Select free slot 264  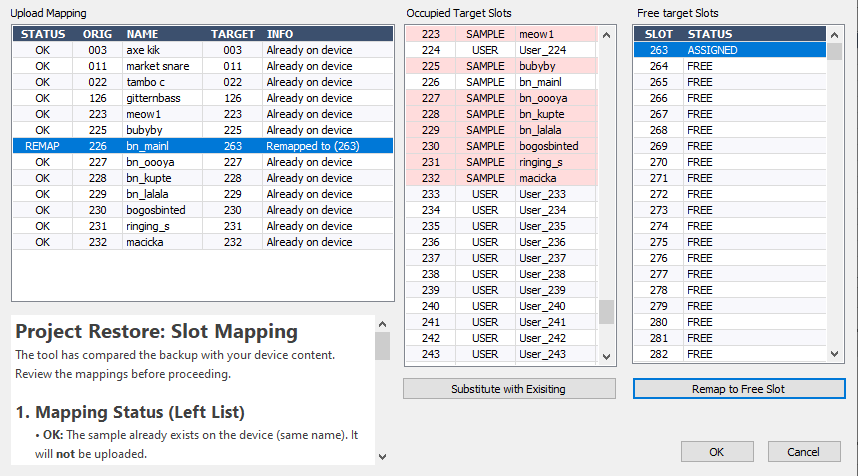click(730, 65)
